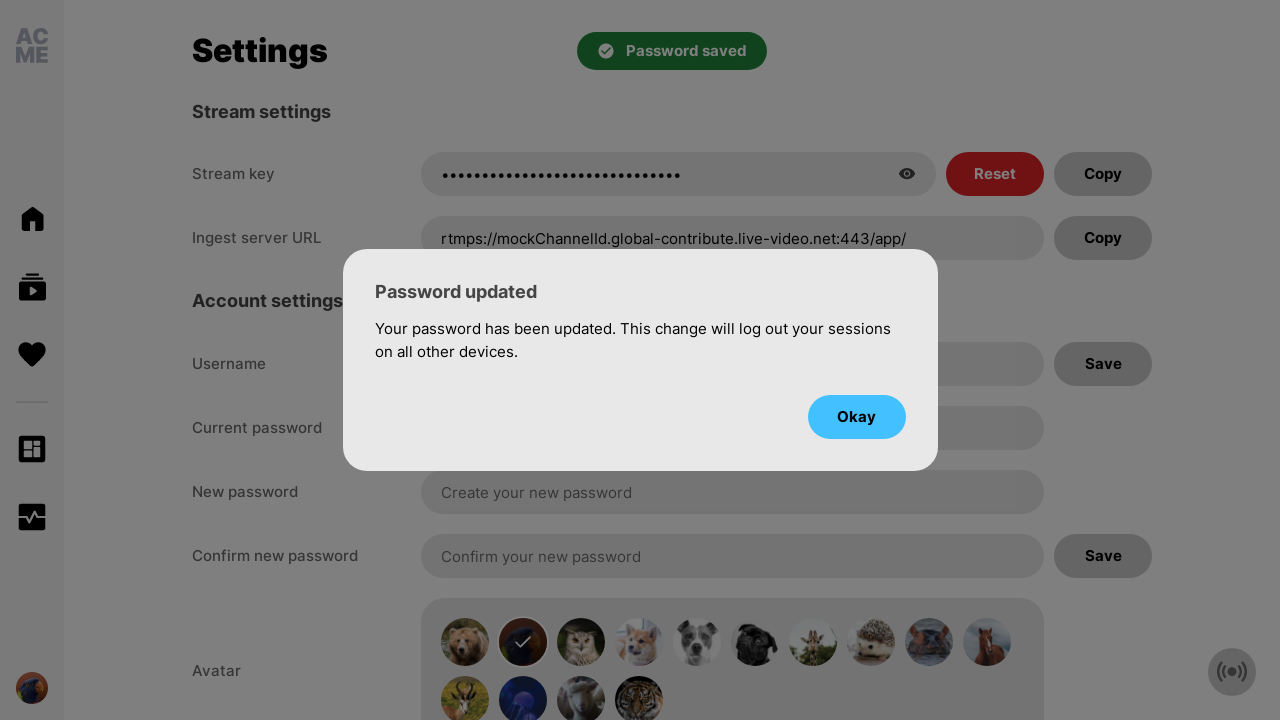Open the Home icon in sidebar
This screenshot has width=1280, height=720.
click(32, 219)
